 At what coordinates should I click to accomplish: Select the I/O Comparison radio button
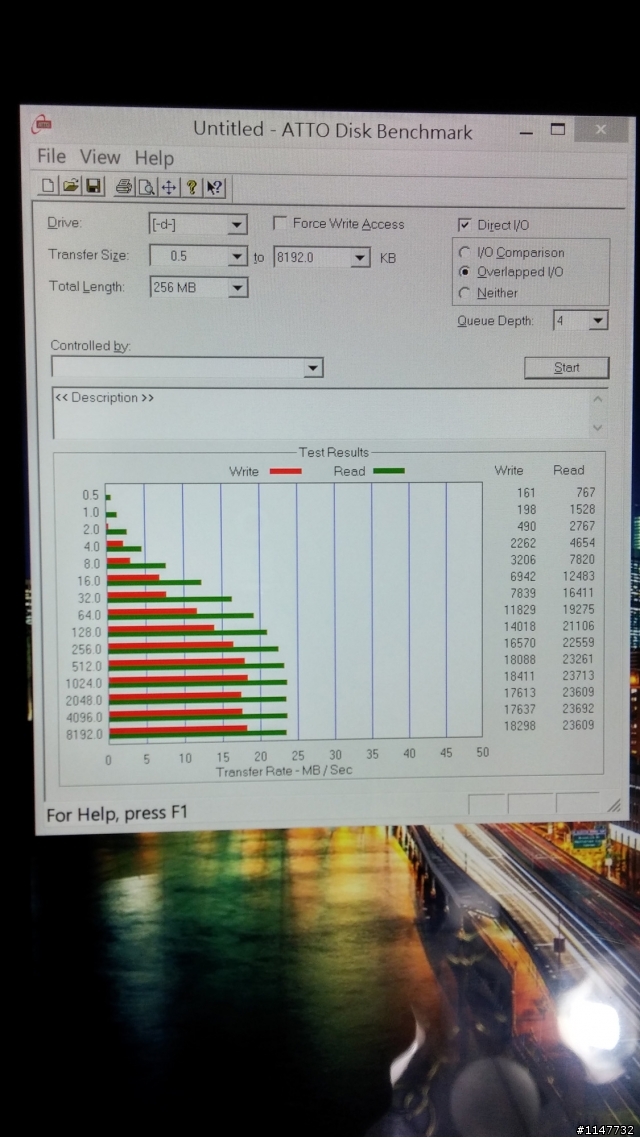464,253
